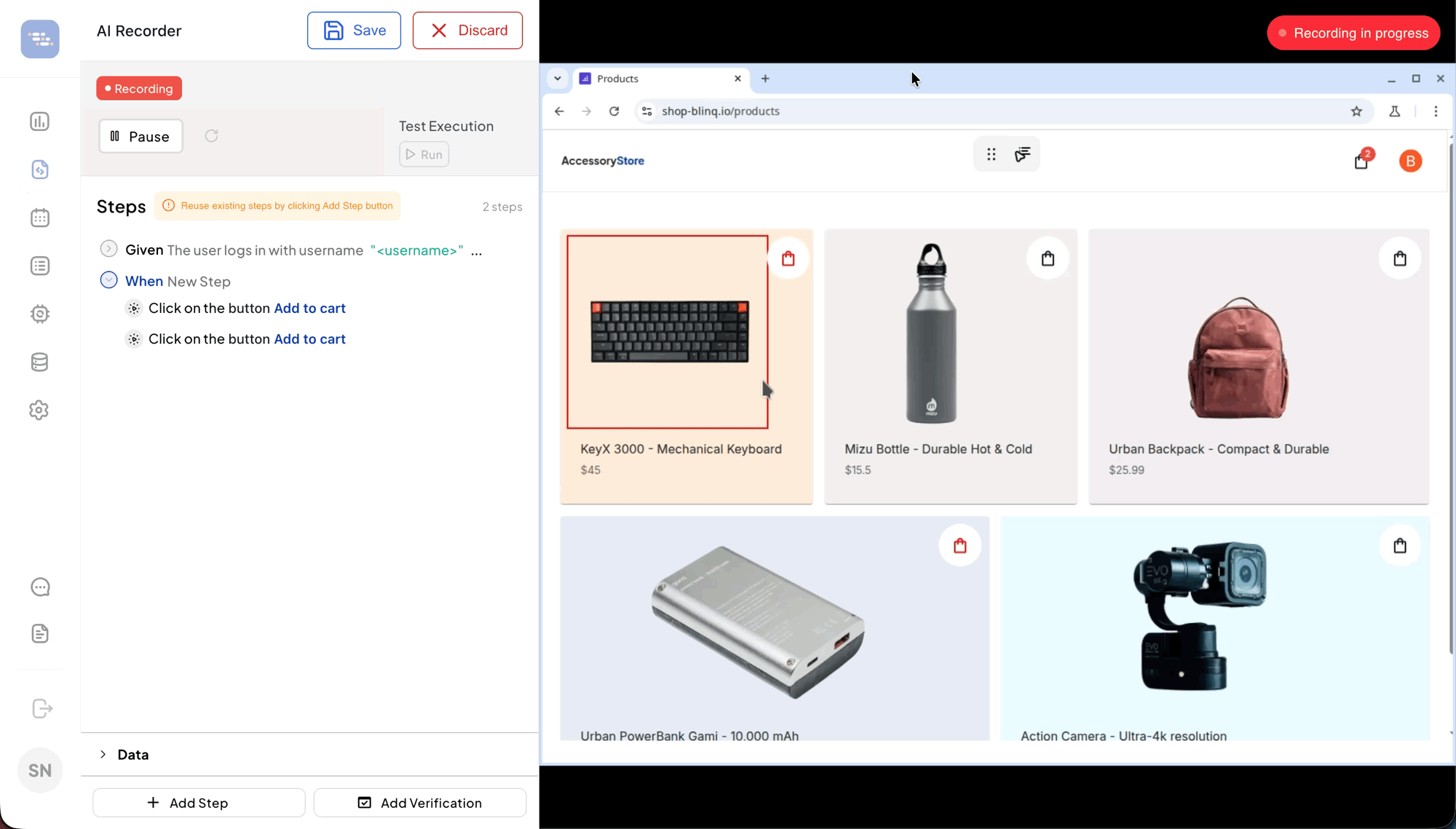This screenshot has height=829, width=1456.
Task: Click the Save button
Action: 354,31
